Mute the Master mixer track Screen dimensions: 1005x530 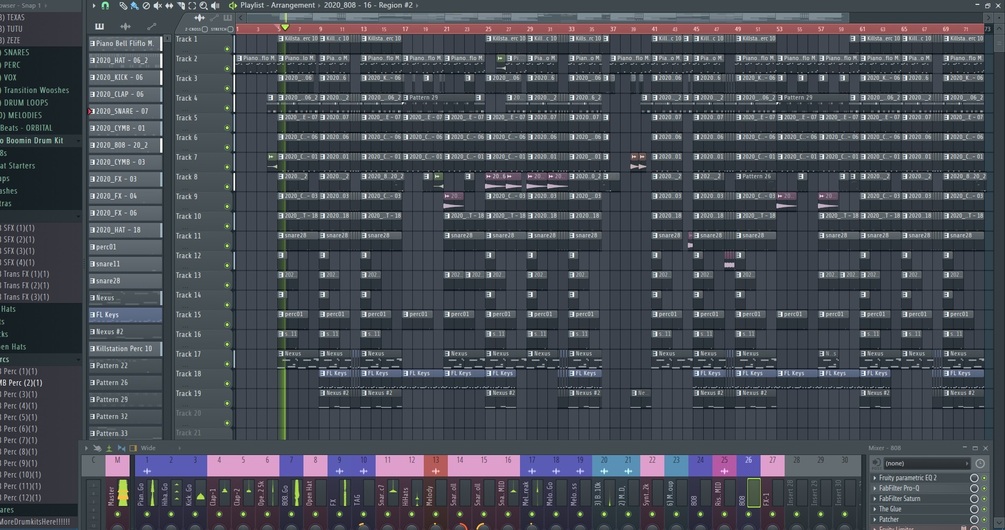click(x=117, y=515)
